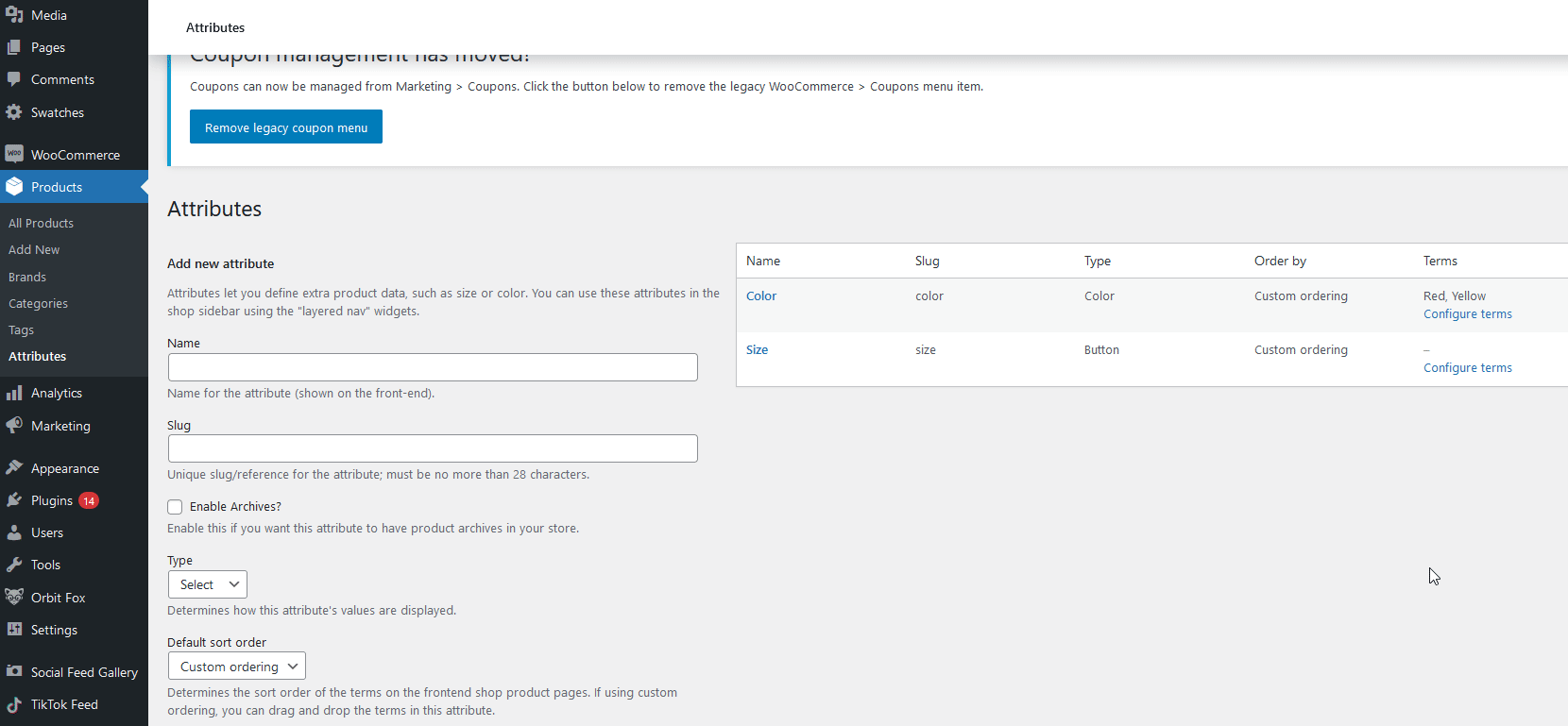Screen dimensions: 1568x726
Task: Click the Terms column header
Action: [x=1440, y=261]
